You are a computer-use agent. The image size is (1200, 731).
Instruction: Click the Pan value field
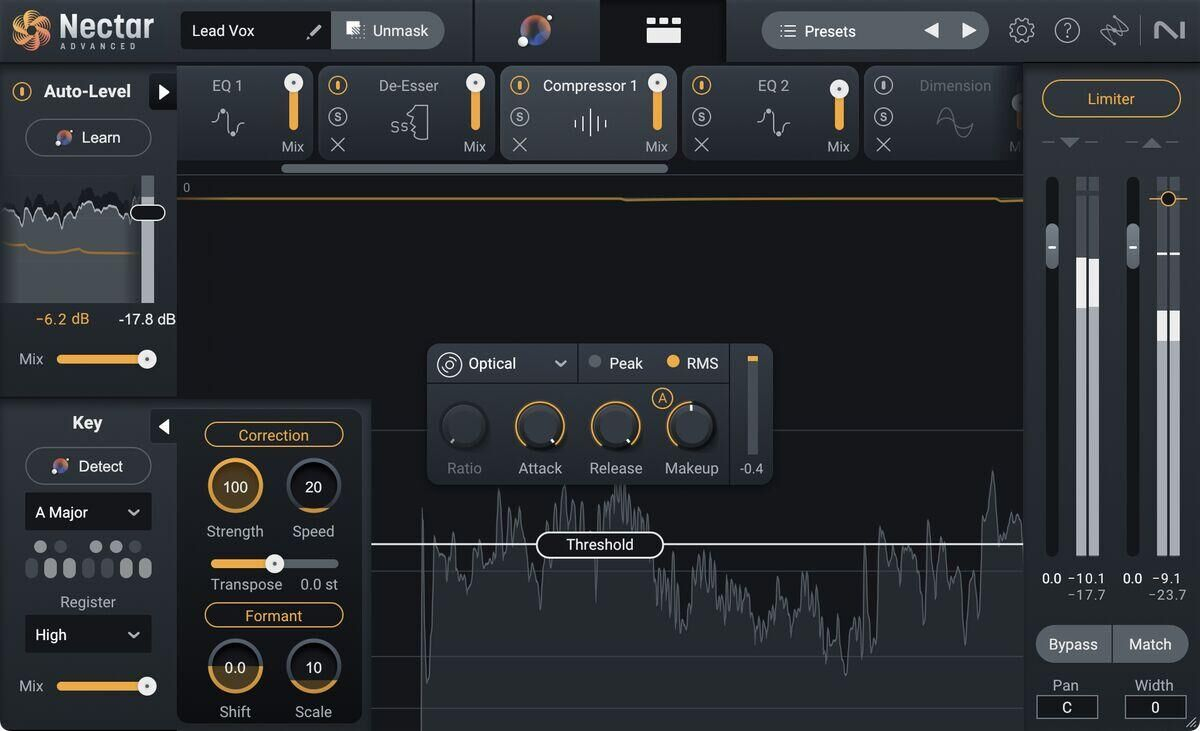click(x=1066, y=707)
